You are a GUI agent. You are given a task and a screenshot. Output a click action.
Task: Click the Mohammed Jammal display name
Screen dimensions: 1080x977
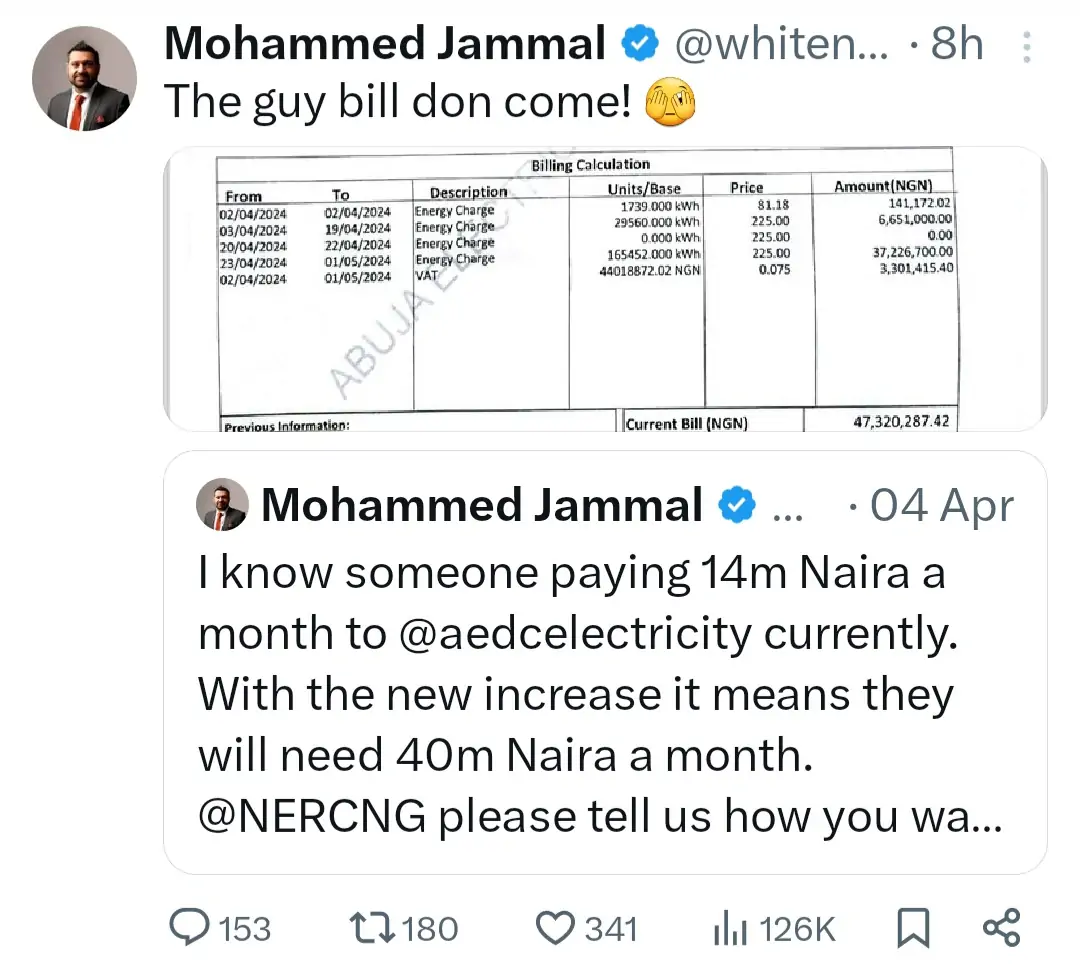click(x=385, y=44)
